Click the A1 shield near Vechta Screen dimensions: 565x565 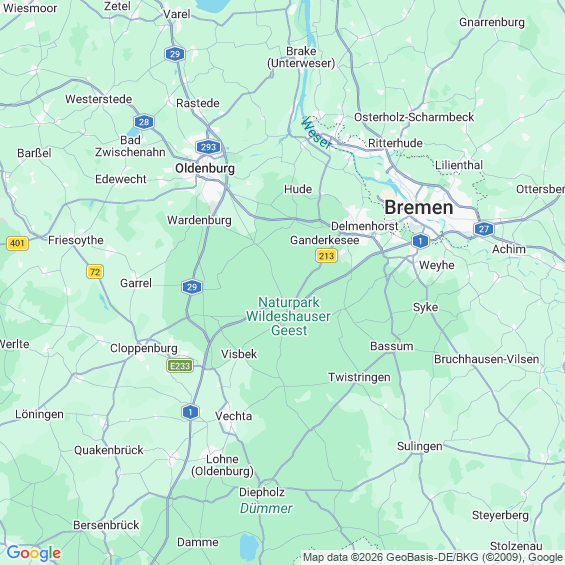[x=190, y=412]
